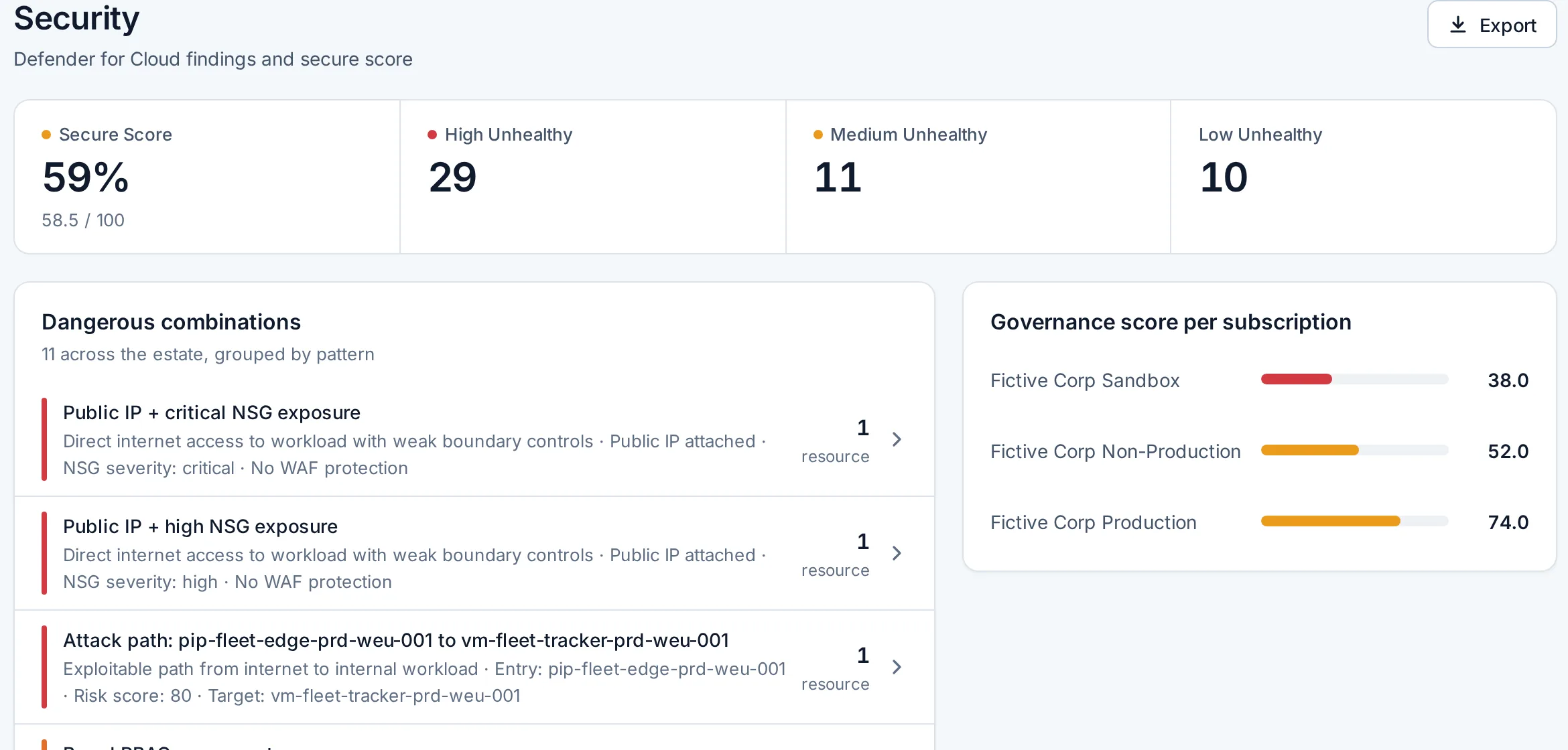
Task: Expand the Public IP + critical NSG exposure chevron
Action: (x=897, y=439)
